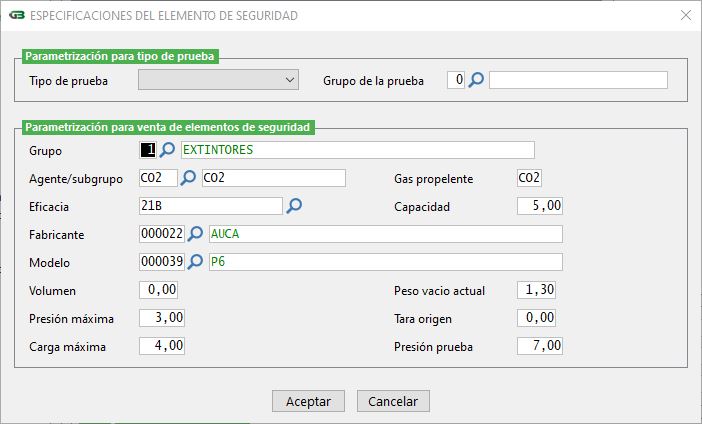
Task: Close the specifications dialog window
Action: 685,16
